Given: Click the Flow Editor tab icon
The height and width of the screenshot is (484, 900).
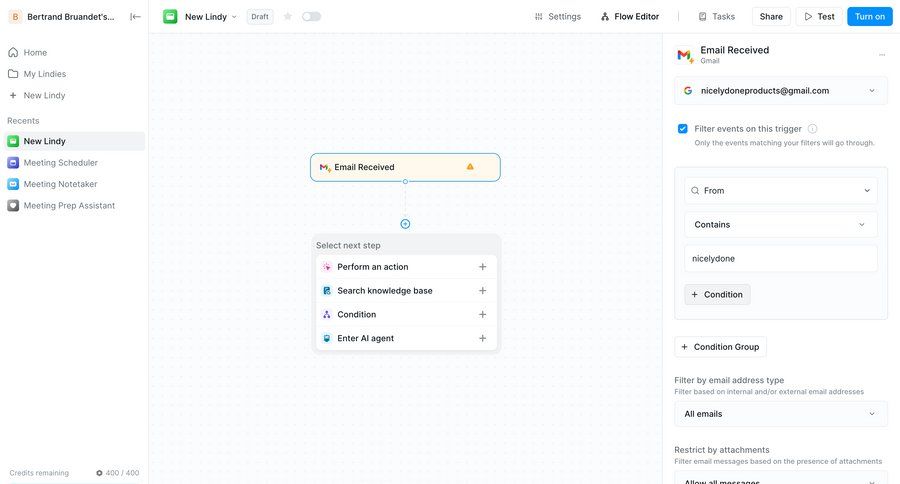Looking at the screenshot, I should coord(605,17).
